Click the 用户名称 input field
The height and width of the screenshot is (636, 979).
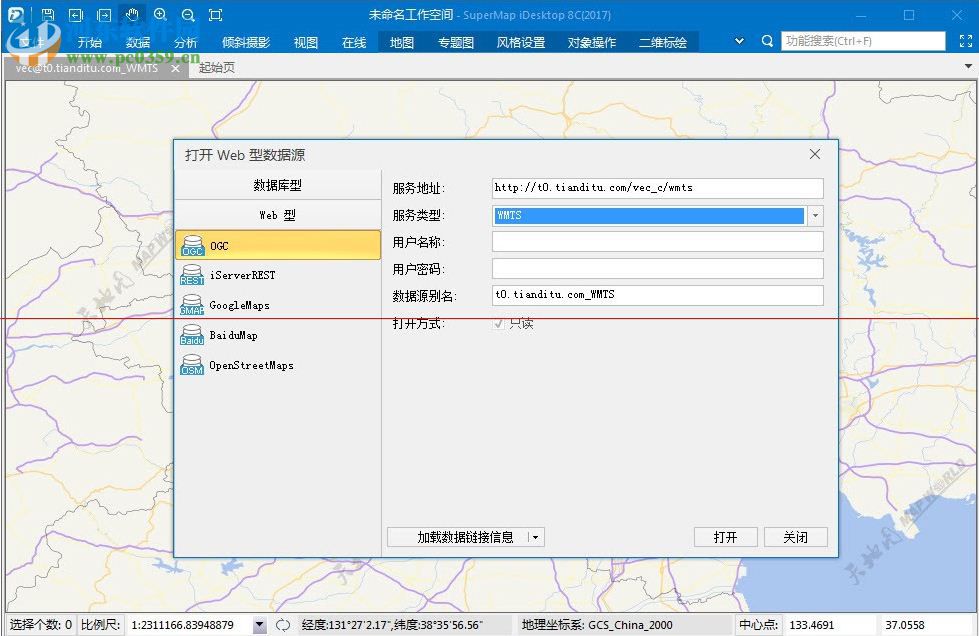(x=657, y=242)
